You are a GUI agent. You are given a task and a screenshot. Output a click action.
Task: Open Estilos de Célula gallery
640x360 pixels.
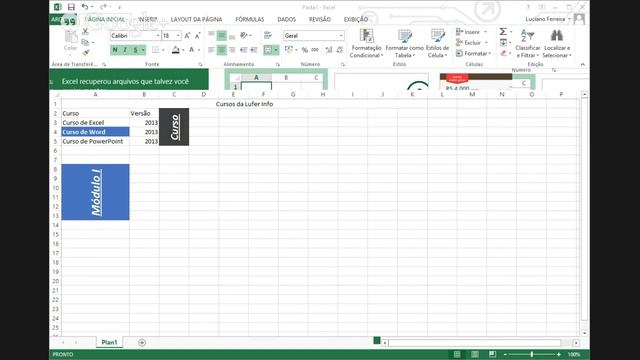(x=437, y=43)
